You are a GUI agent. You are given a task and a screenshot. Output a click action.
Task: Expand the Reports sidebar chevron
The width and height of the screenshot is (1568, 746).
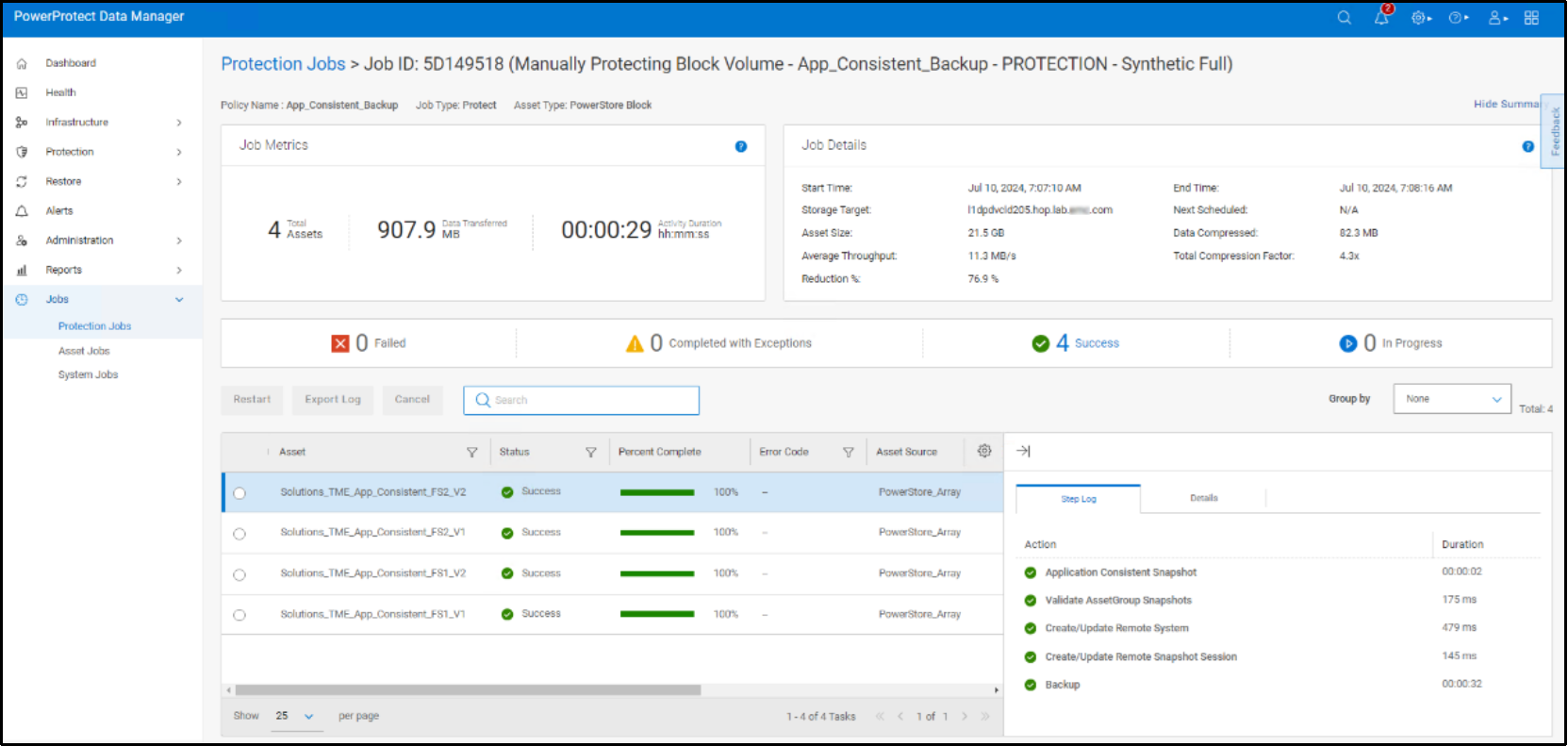(x=179, y=270)
